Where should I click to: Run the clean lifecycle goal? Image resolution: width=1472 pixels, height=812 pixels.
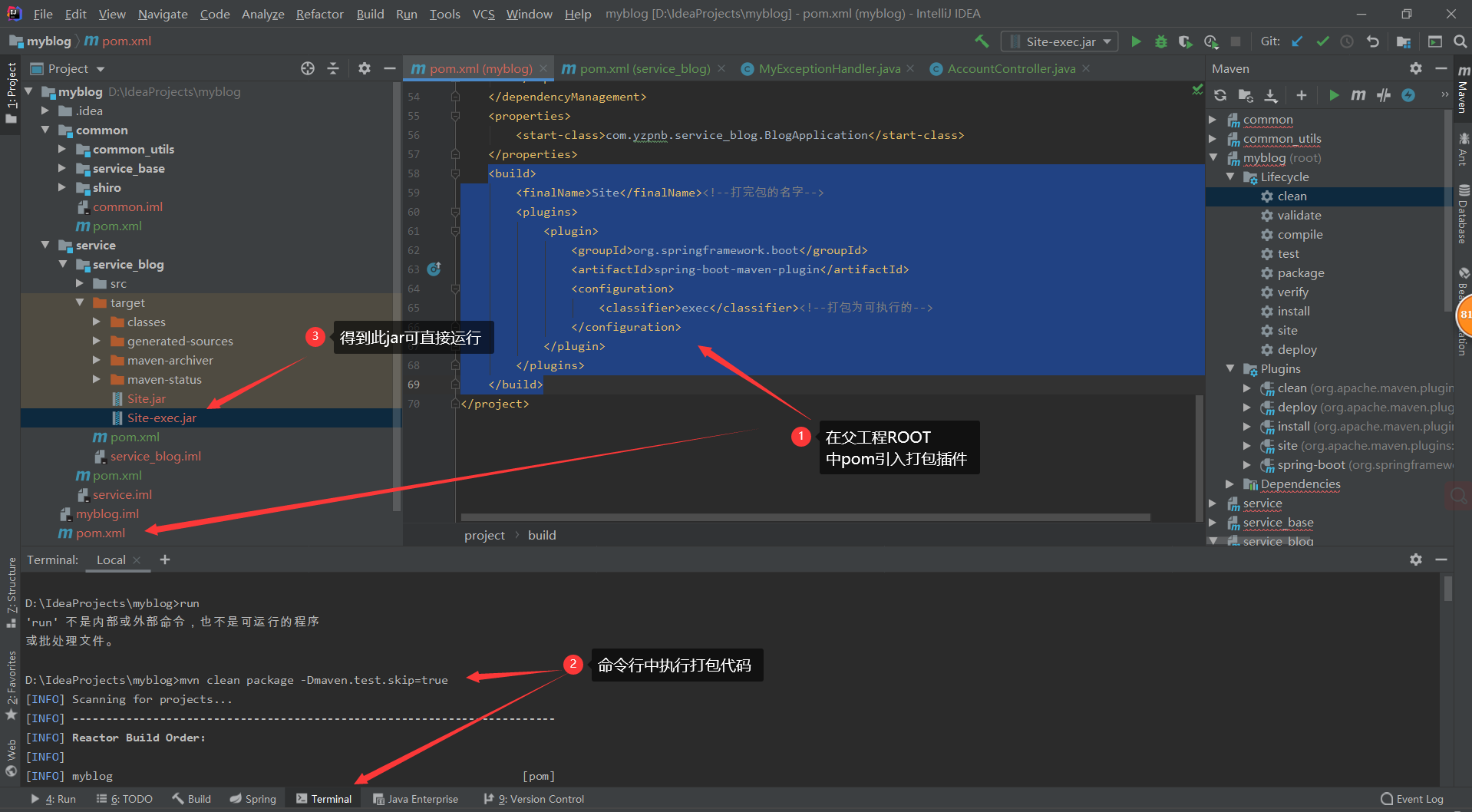click(x=1292, y=196)
